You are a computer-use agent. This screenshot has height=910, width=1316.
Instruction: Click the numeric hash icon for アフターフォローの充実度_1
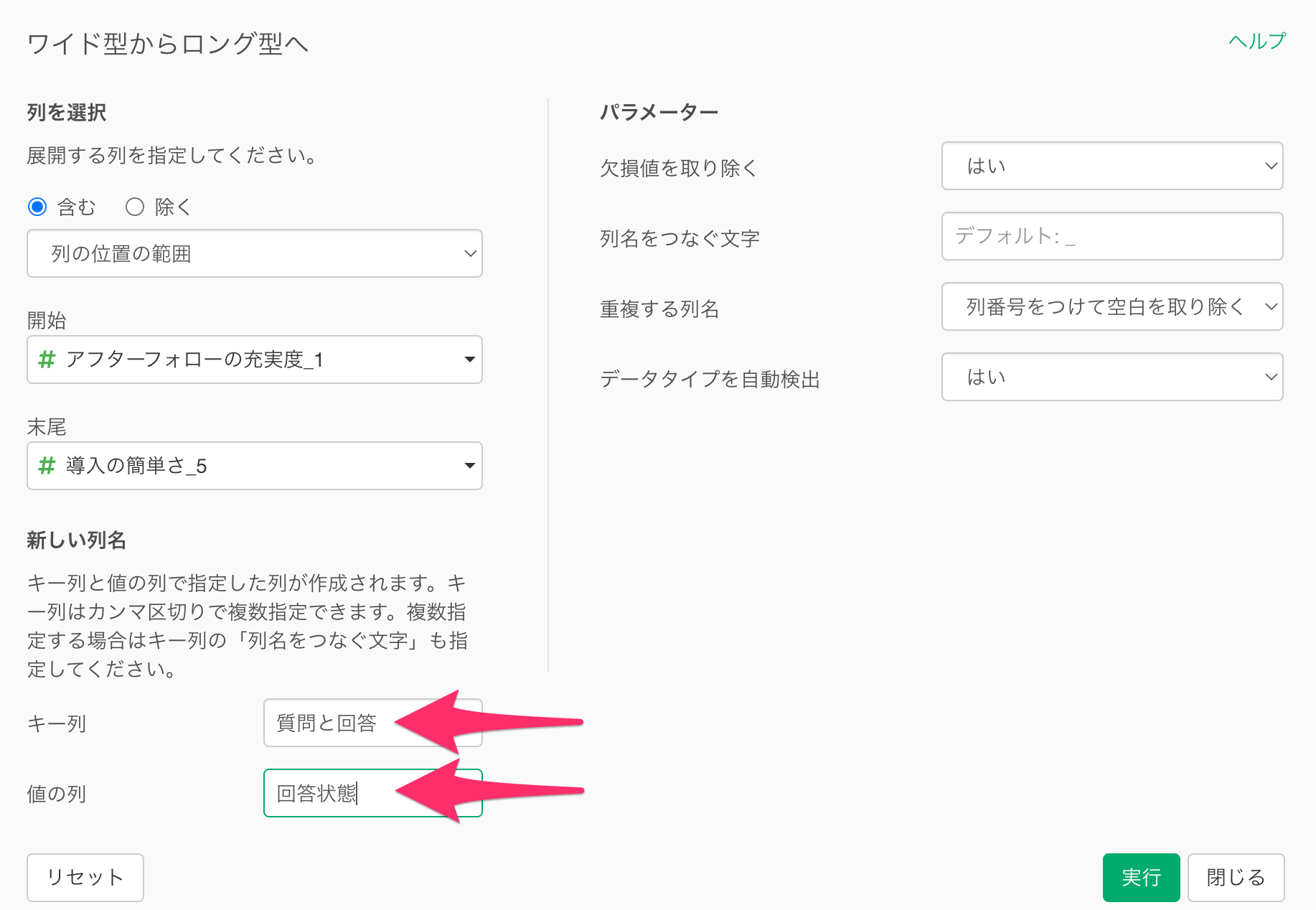47,360
